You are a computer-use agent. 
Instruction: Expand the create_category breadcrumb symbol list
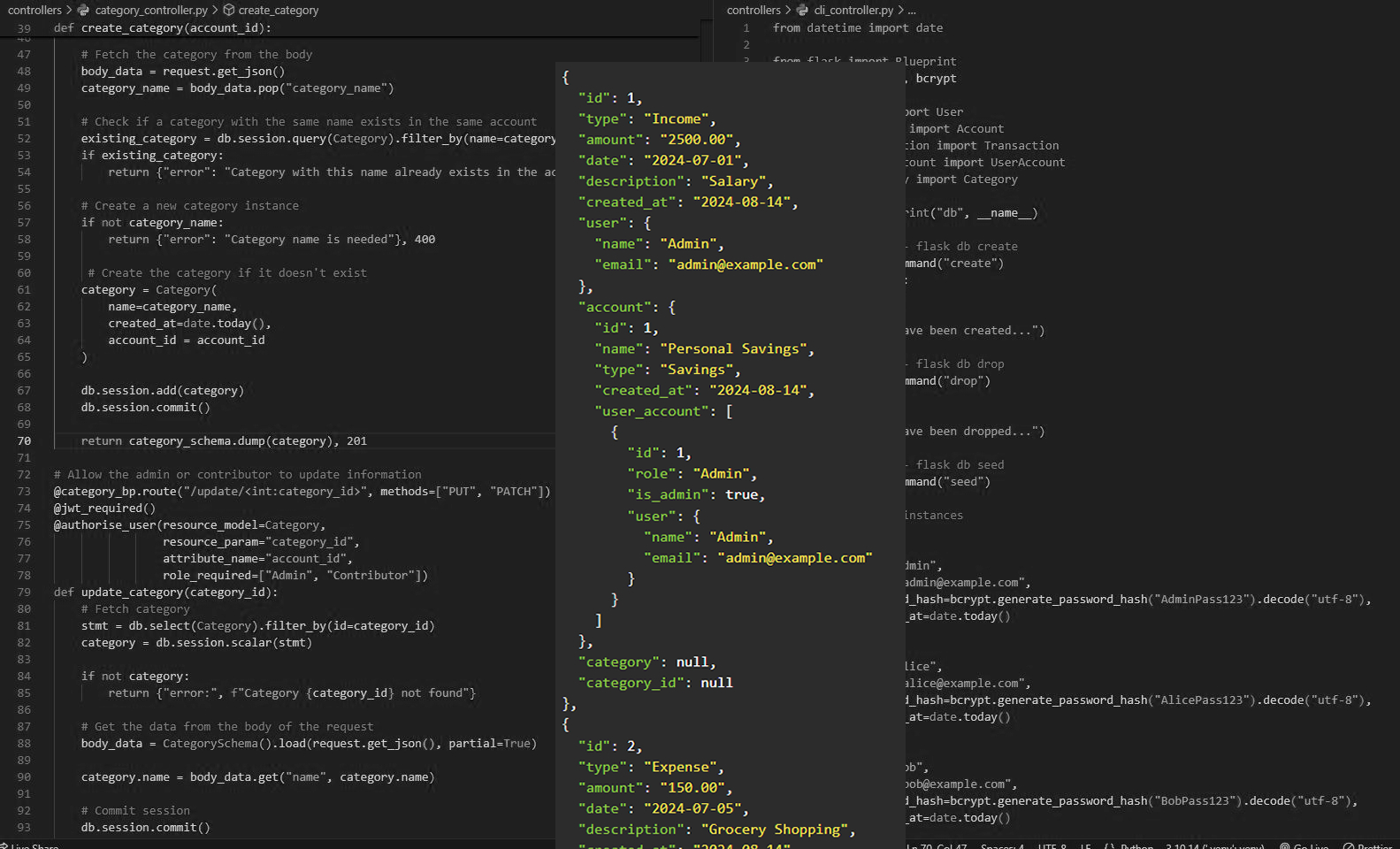click(279, 10)
